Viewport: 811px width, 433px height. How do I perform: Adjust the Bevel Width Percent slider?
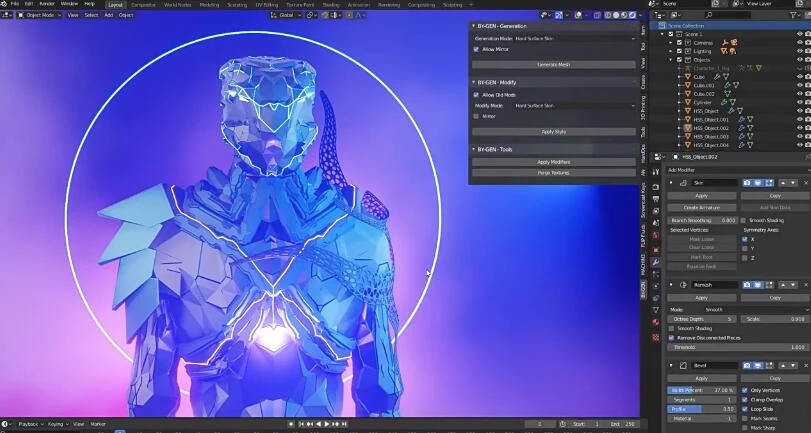pyautogui.click(x=701, y=390)
